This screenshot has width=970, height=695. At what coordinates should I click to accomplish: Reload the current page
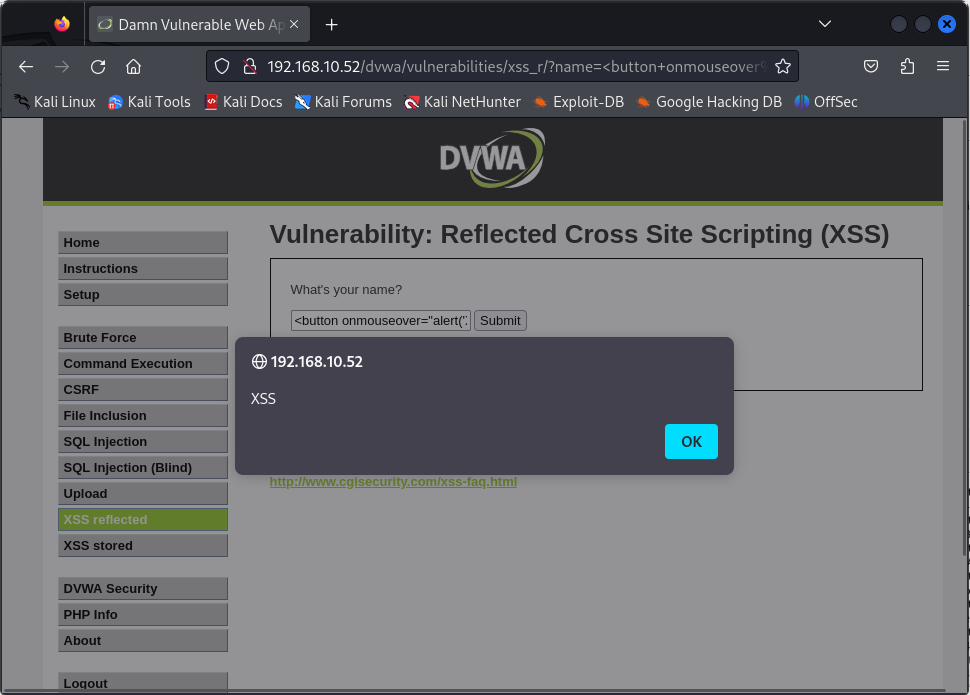[x=98, y=66]
